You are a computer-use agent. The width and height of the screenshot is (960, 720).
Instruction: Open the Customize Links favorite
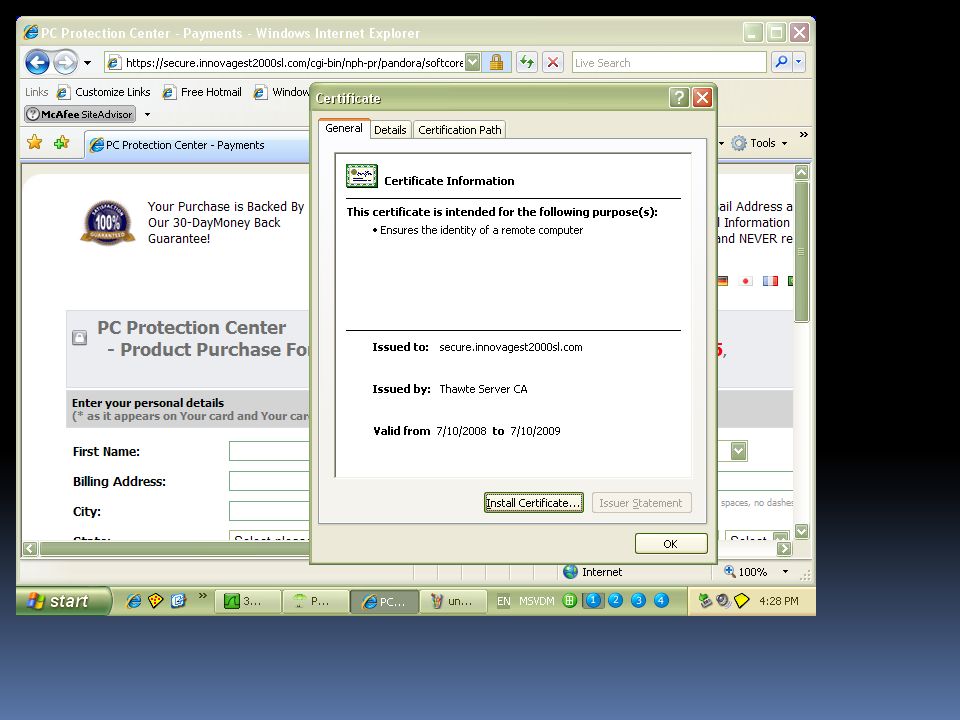click(x=103, y=92)
